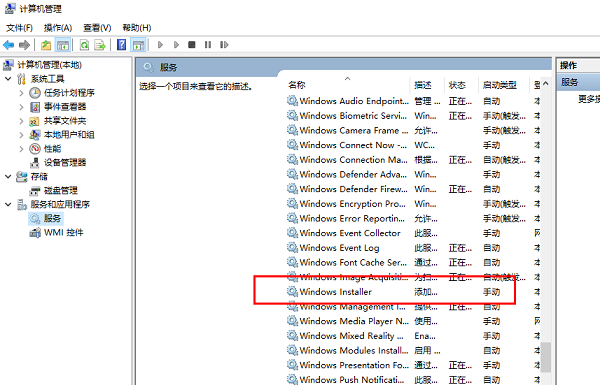Collapse the 系统工具 tree node

[8, 79]
